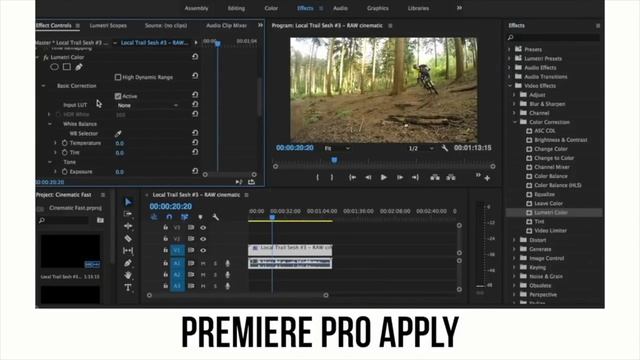Select the Tint effect in Color Correction
Screen dimensions: 640x360
pos(539,221)
